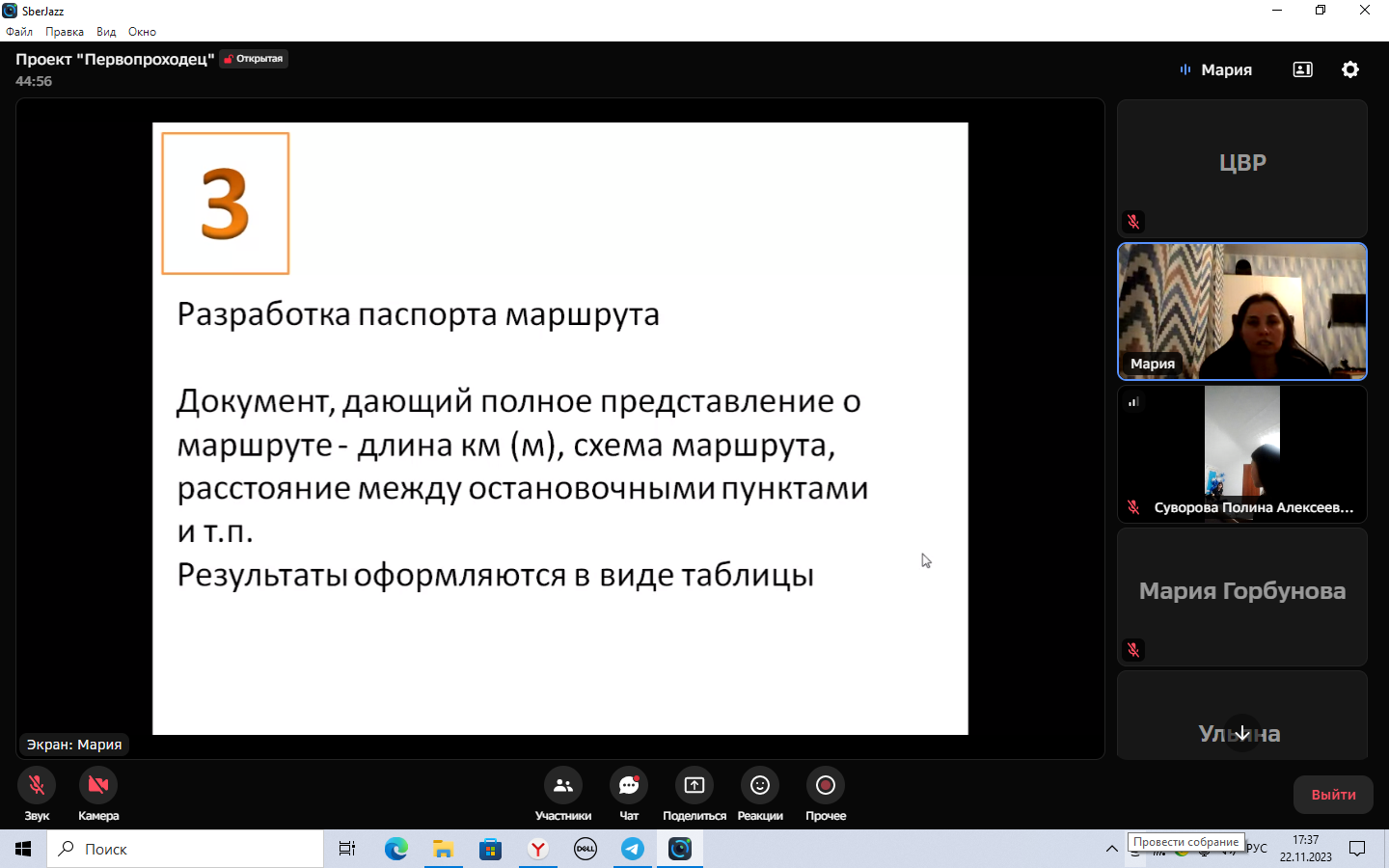
Task: Click muted mic icon on ЦВР tile
Action: (1133, 222)
